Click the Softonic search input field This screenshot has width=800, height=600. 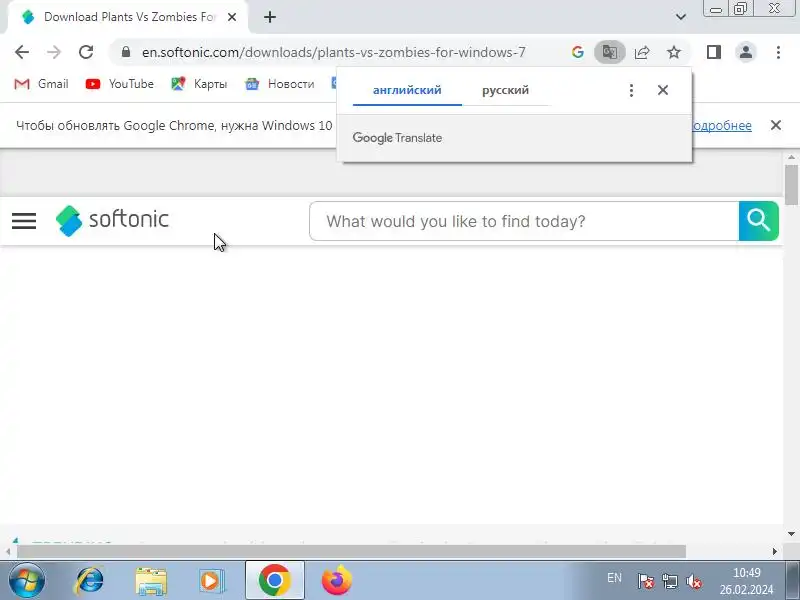[524, 221]
